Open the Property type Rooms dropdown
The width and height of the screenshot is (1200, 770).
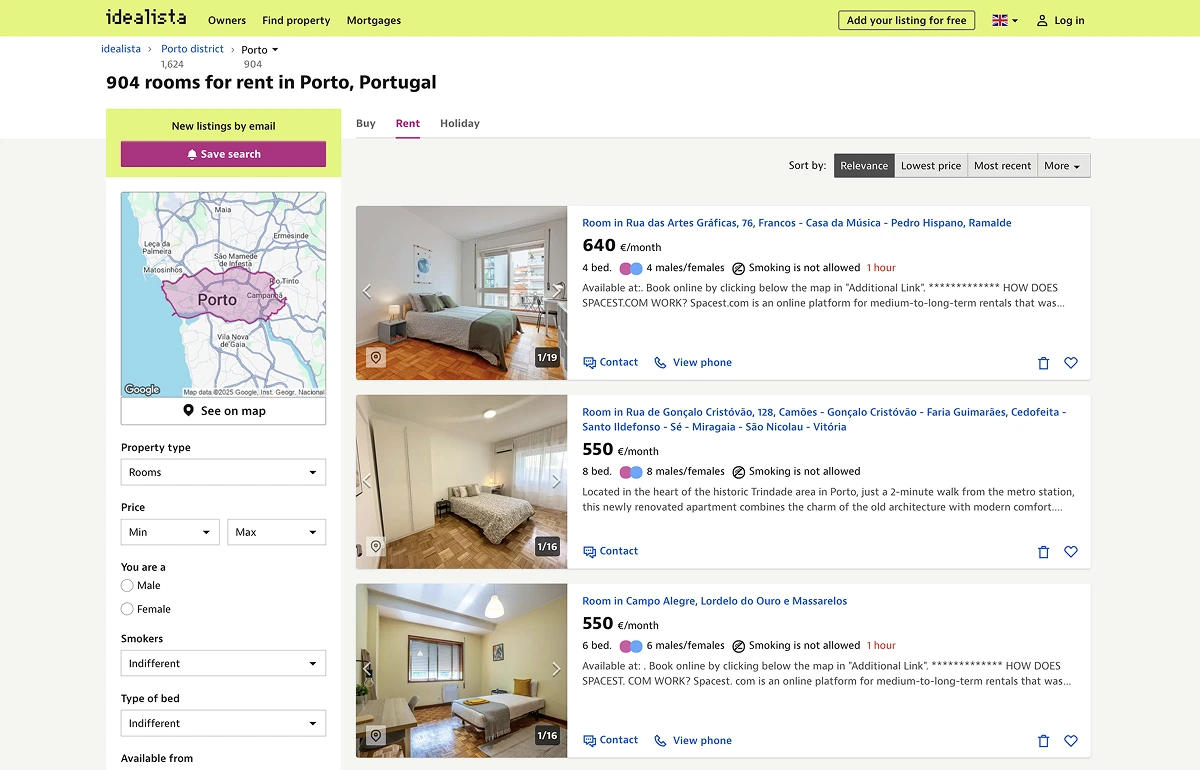(223, 472)
